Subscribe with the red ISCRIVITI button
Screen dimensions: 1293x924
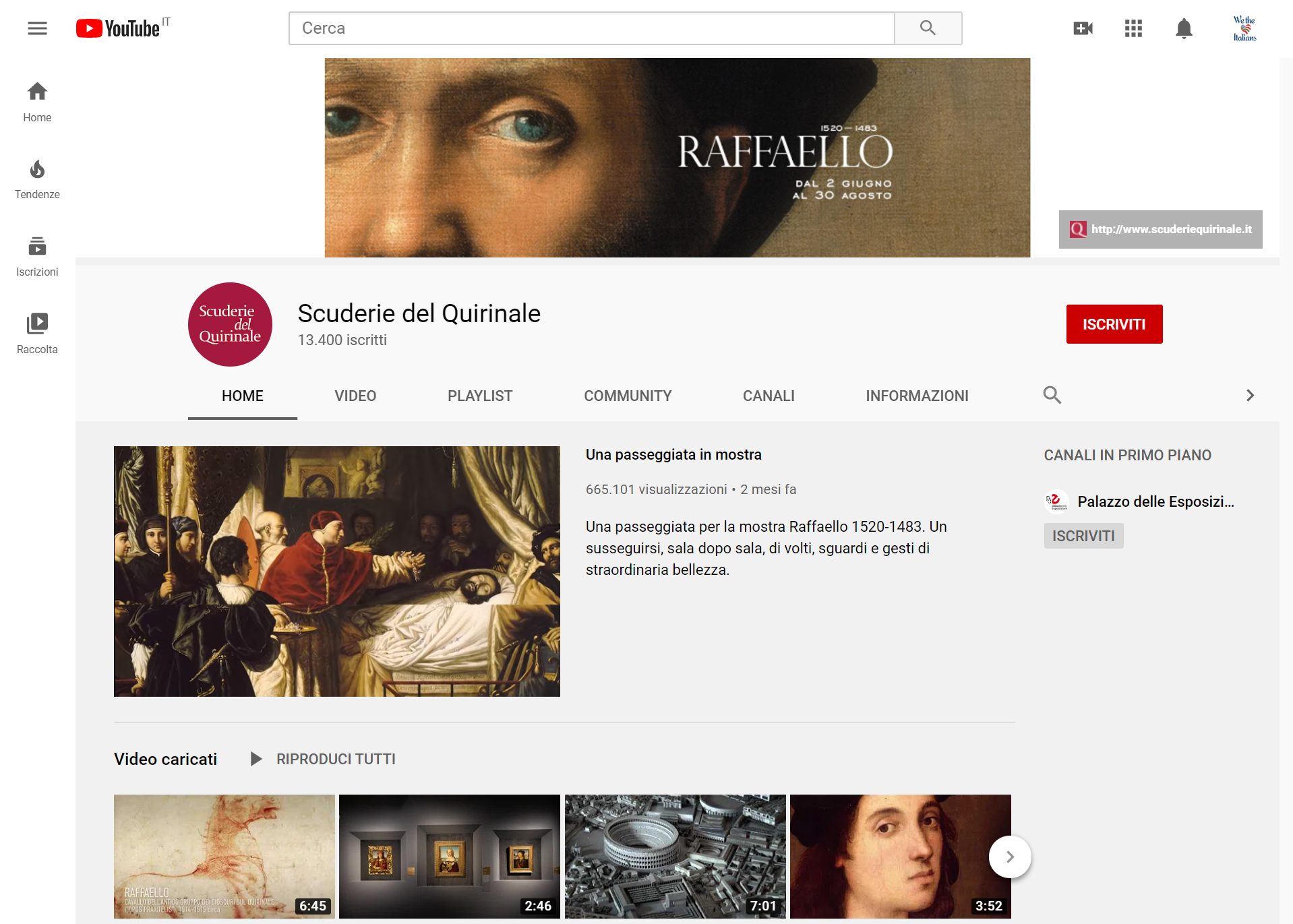click(x=1114, y=324)
